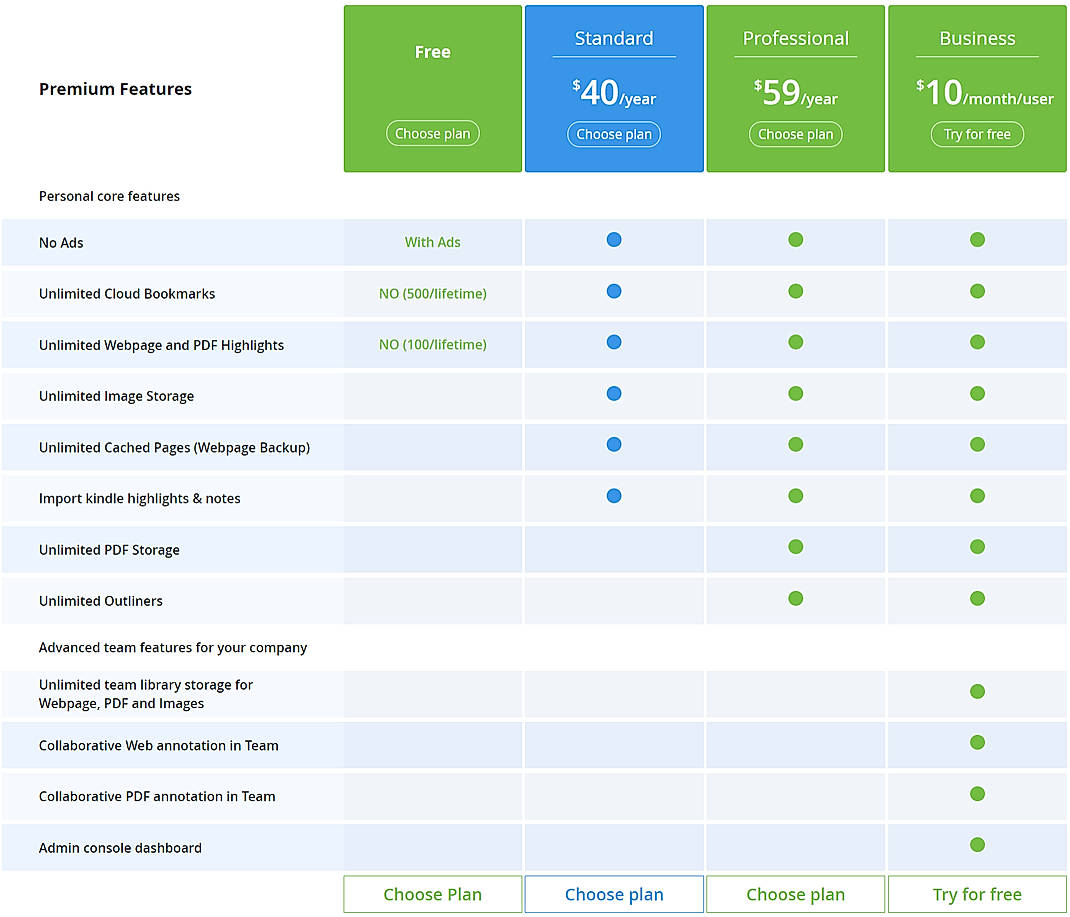Click Professional dot for Import kindle highlights
The width and height of the screenshot is (1070, 917).
point(796,496)
